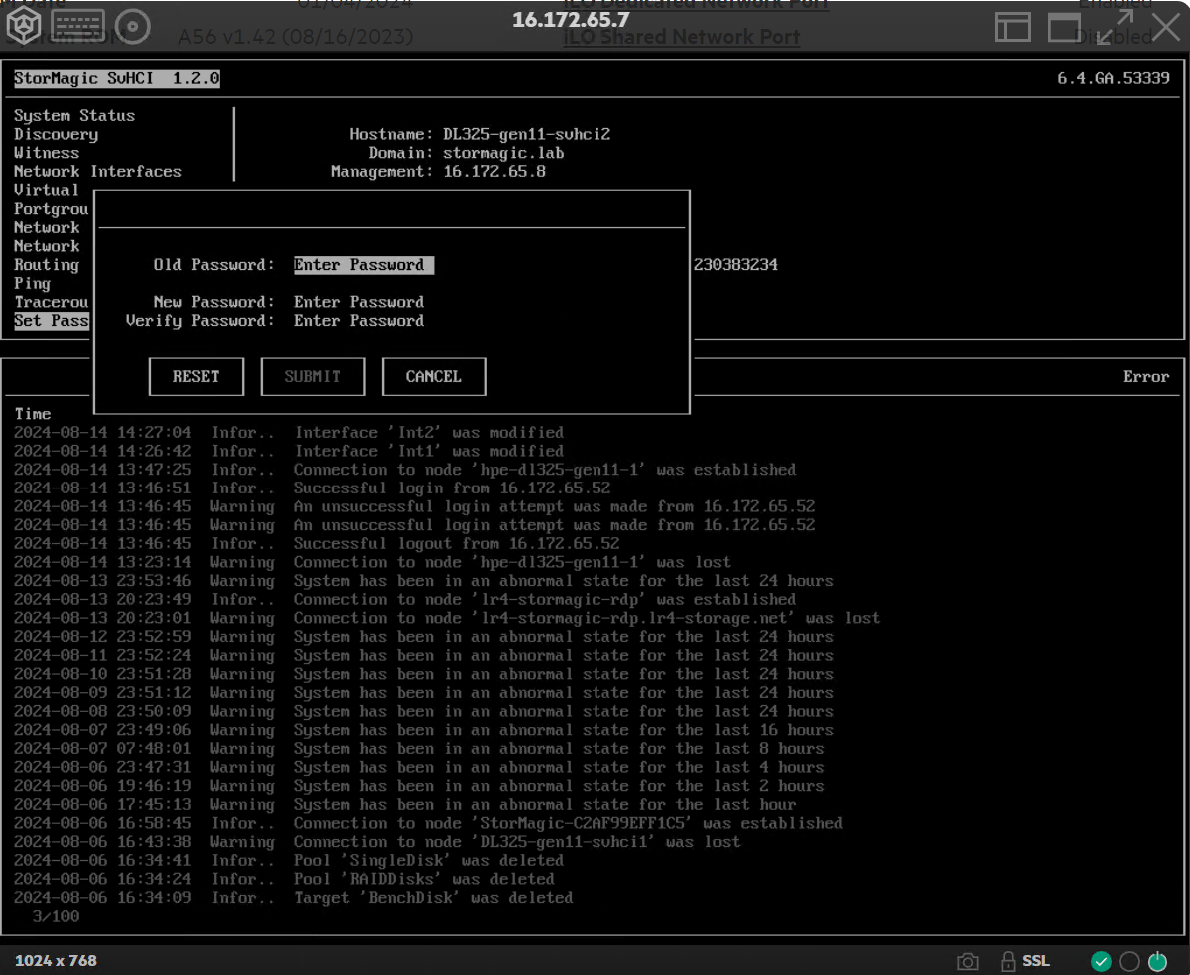Click the CANCEL button in the dialog
This screenshot has width=1190, height=975.
[434, 376]
